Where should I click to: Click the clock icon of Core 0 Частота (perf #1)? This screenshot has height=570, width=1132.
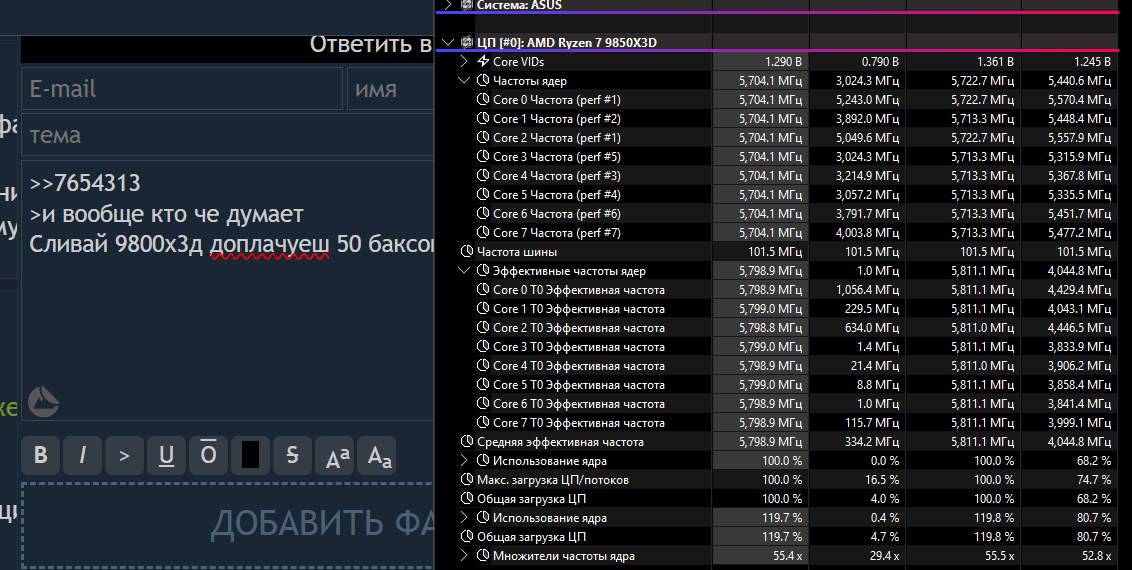[x=483, y=100]
